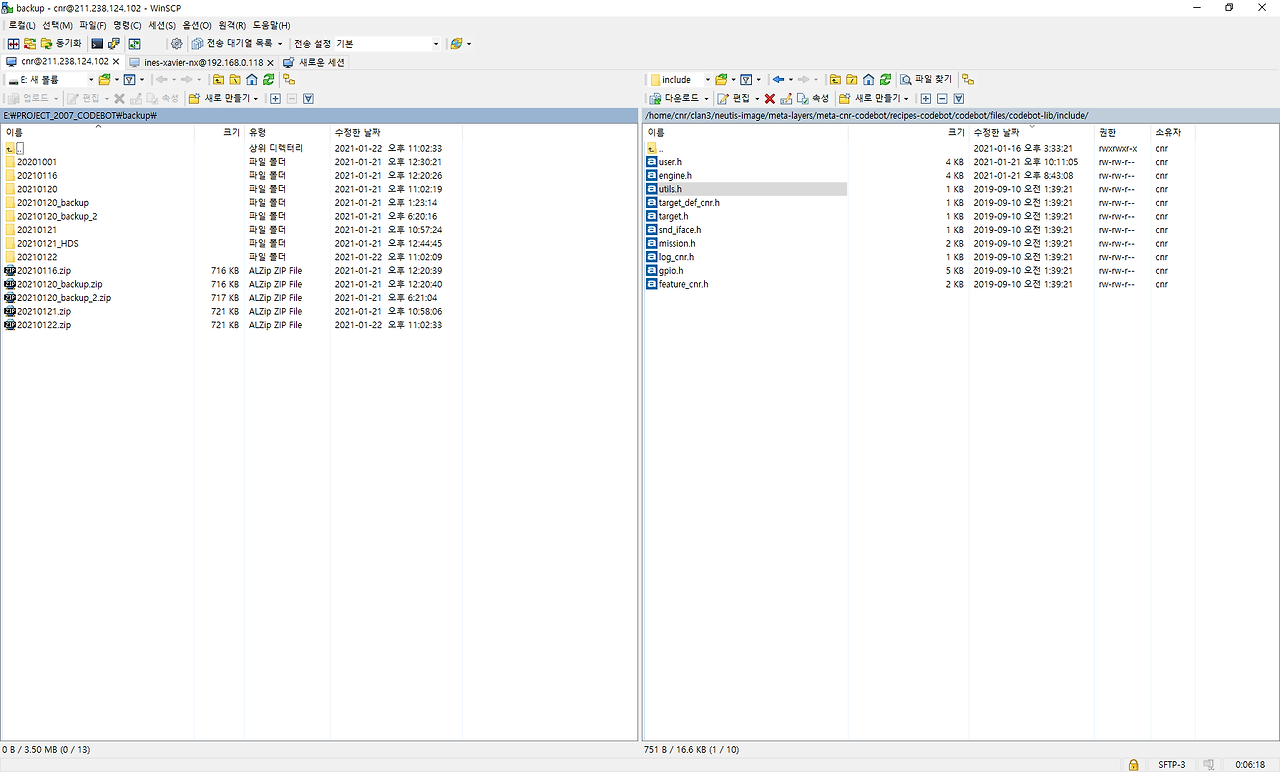Select the 20210121_HDS folder
Screen dimensions: 1280x772
point(48,243)
